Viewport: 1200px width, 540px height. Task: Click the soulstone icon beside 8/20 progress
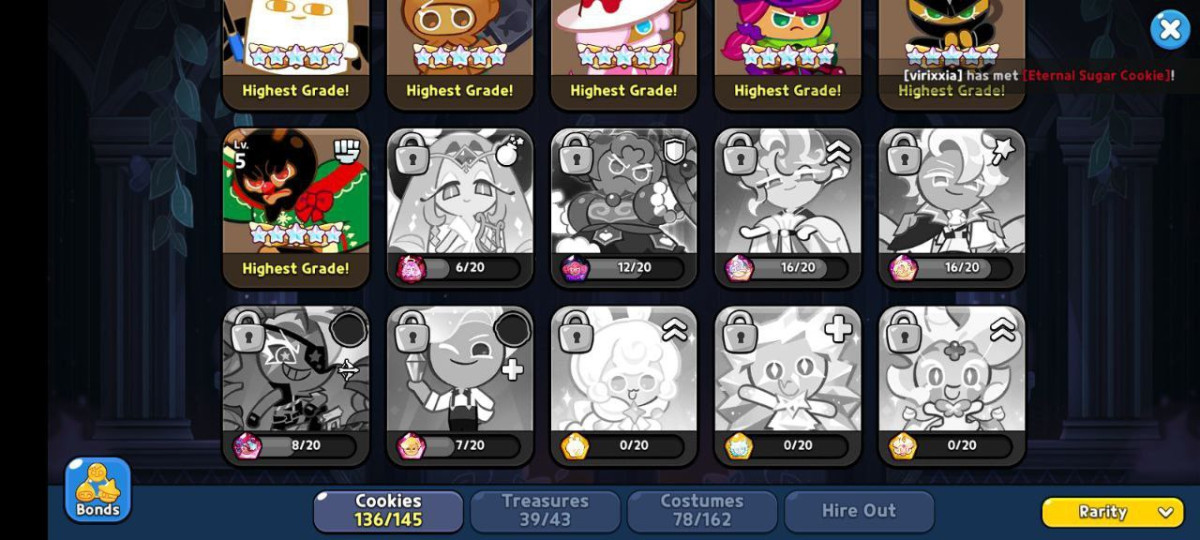pos(247,446)
